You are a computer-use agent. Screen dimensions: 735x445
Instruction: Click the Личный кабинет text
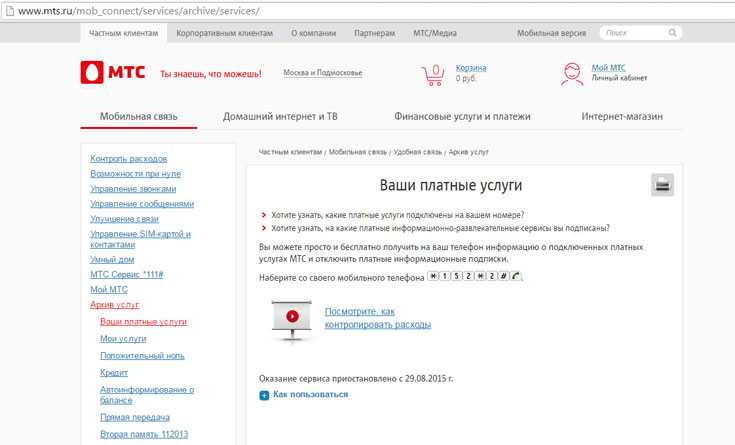pos(619,78)
